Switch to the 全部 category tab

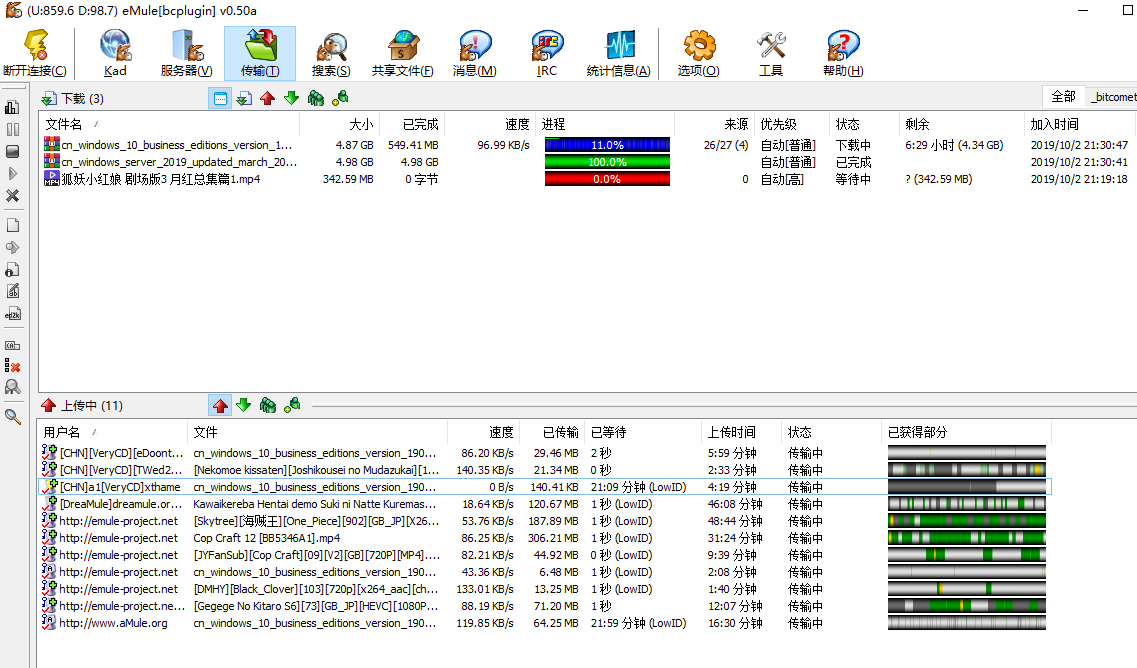(1063, 96)
